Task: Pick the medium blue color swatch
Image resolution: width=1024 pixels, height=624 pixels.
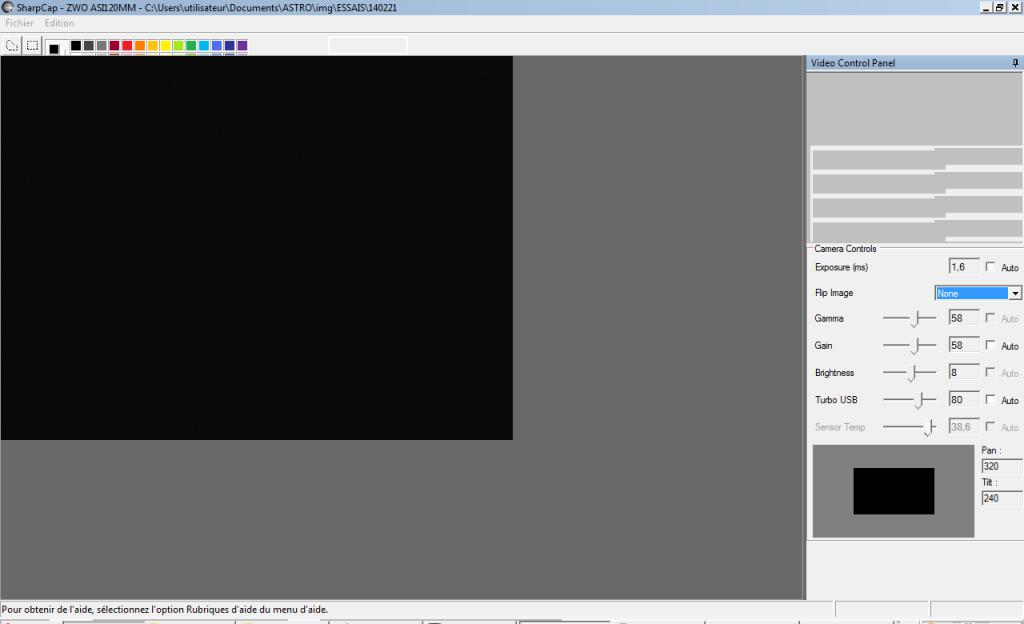Action: (x=217, y=46)
